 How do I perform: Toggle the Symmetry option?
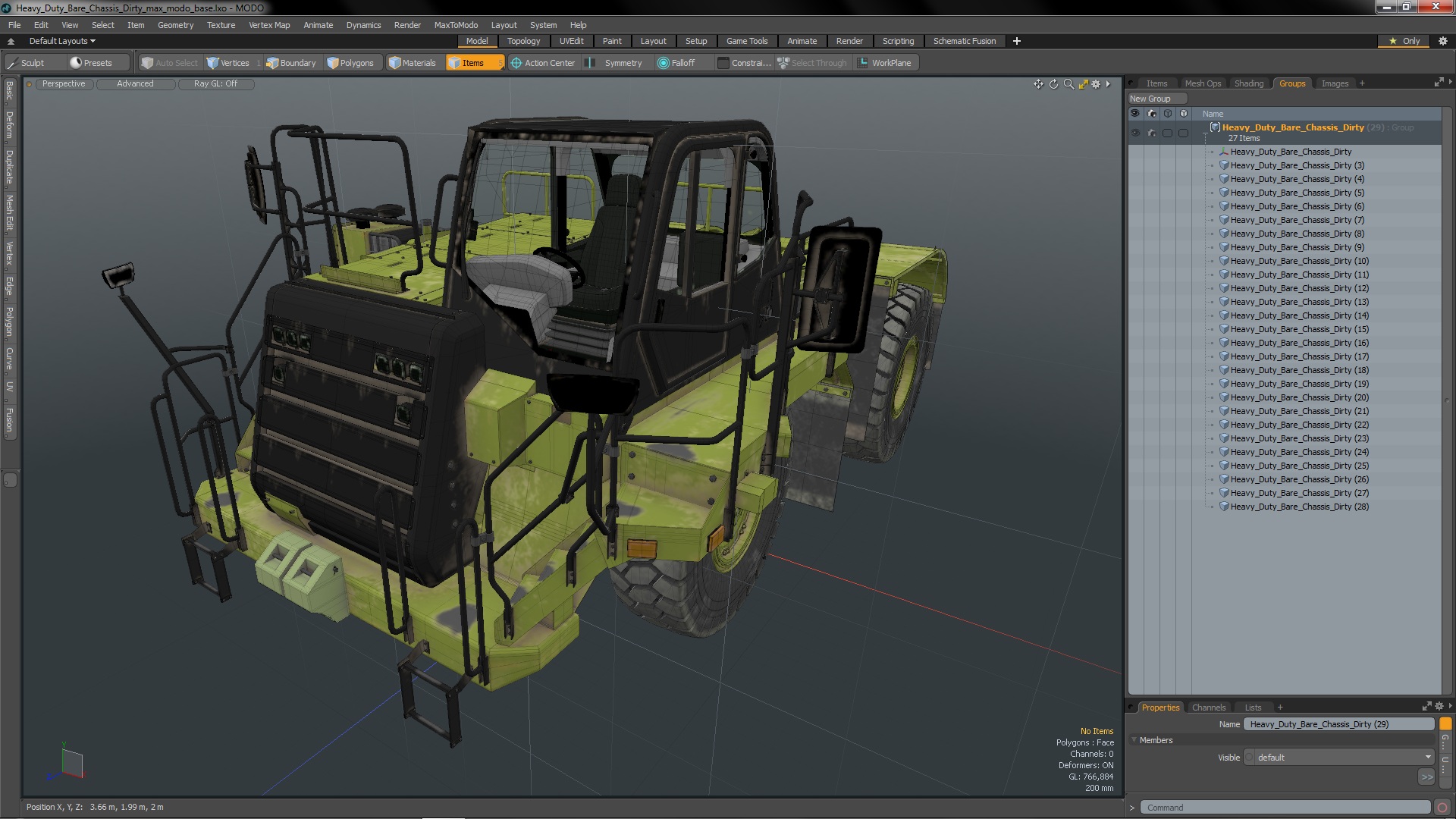tap(616, 63)
